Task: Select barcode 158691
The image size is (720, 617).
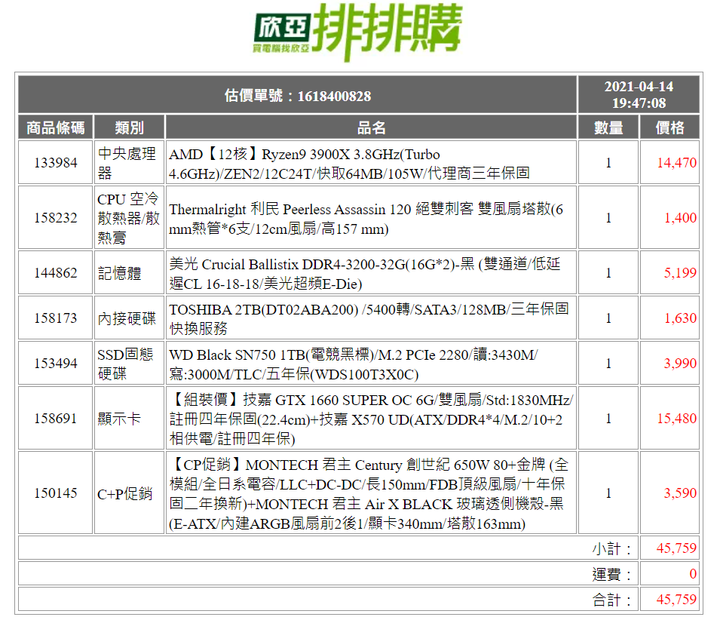Action: [56, 418]
